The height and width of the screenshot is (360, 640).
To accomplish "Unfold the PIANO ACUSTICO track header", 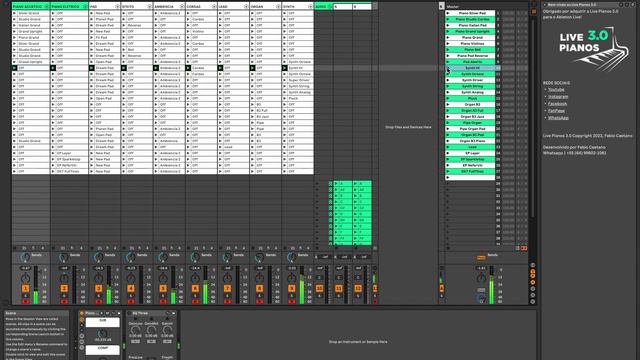I will 47,7.
